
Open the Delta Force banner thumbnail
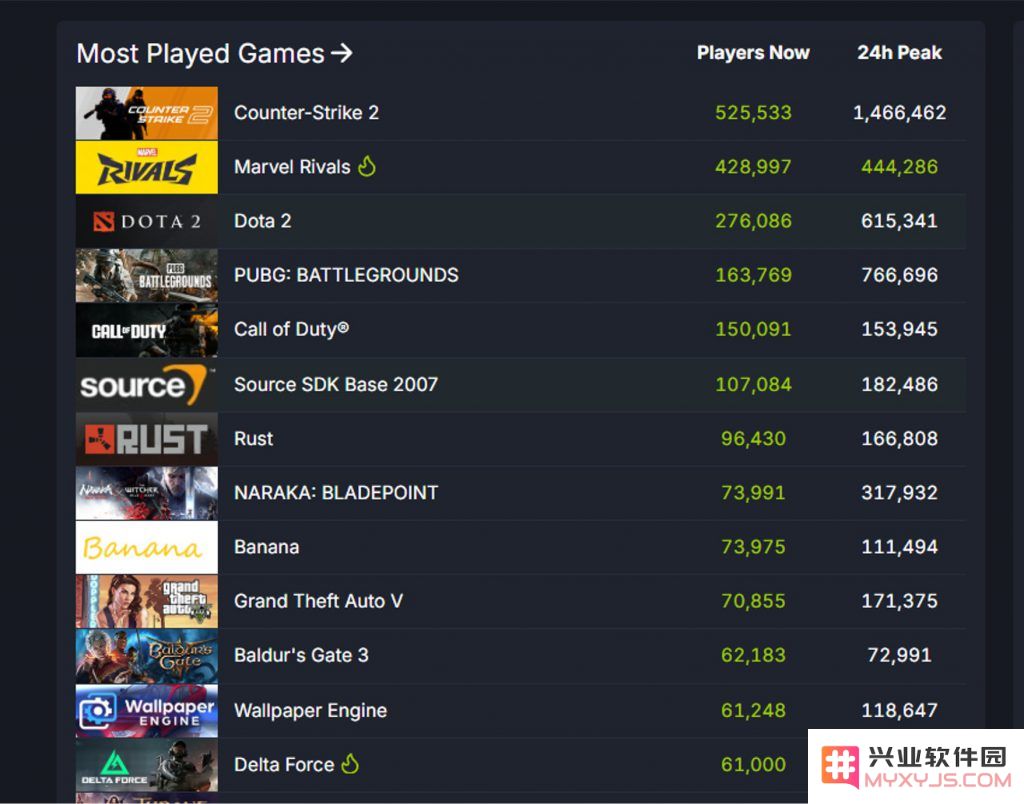(147, 765)
